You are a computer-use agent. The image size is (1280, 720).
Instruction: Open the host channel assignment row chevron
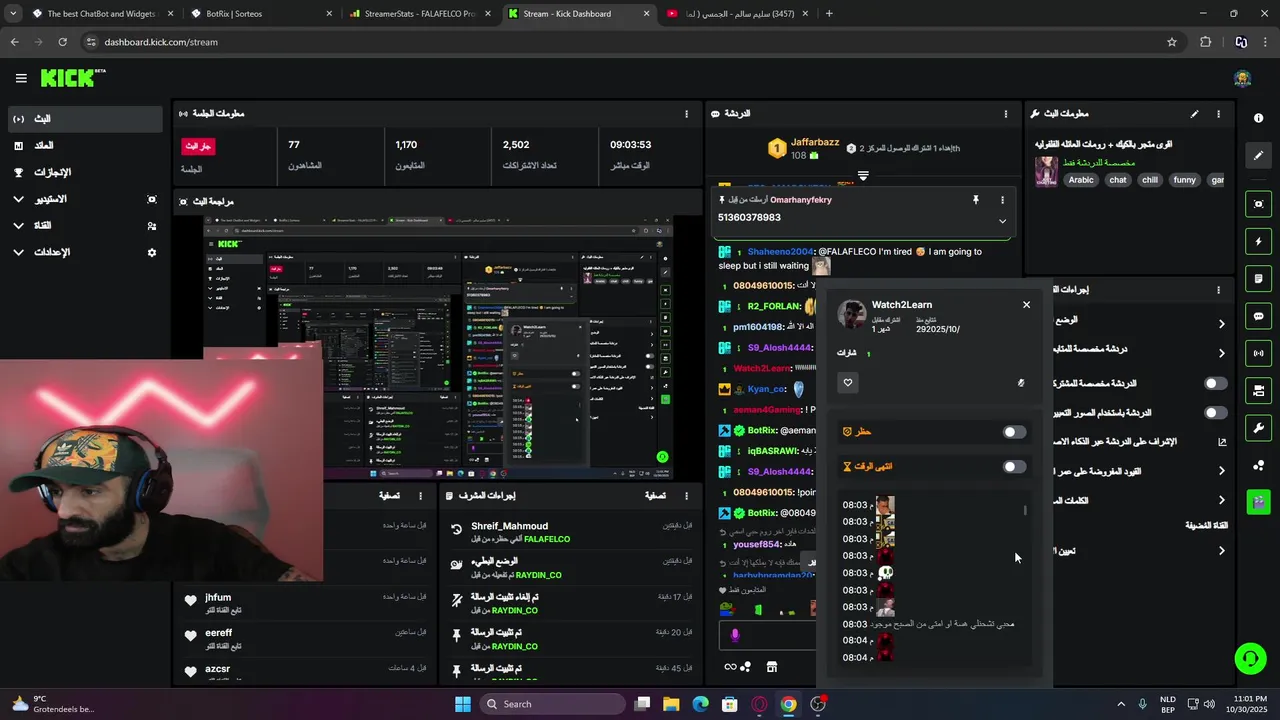1221,550
